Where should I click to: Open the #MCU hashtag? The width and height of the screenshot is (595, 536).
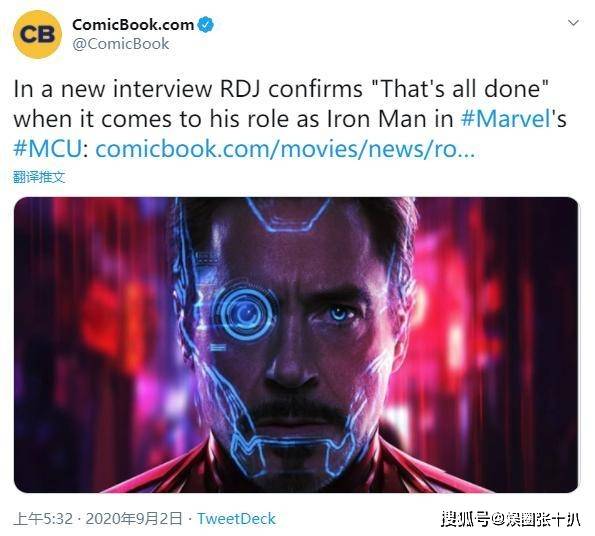point(47,149)
